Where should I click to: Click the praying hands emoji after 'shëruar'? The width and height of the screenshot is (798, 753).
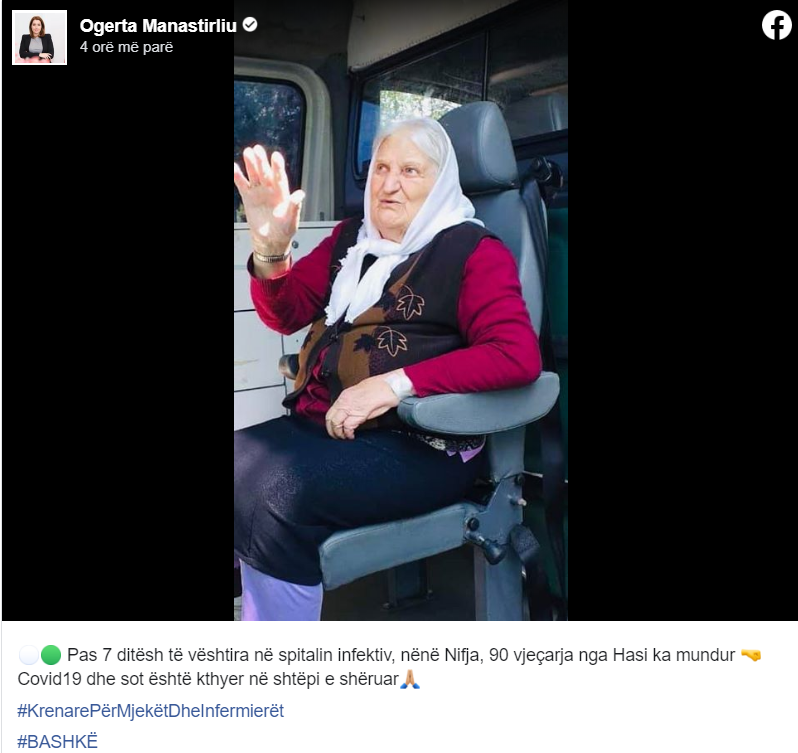point(410,679)
